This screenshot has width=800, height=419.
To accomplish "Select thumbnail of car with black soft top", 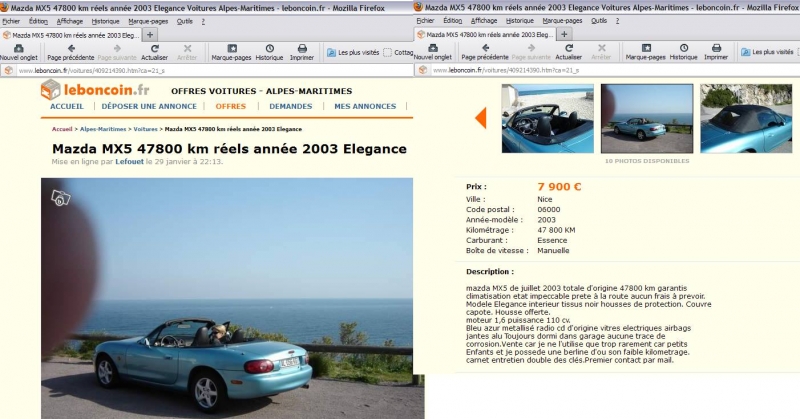I will tap(746, 118).
